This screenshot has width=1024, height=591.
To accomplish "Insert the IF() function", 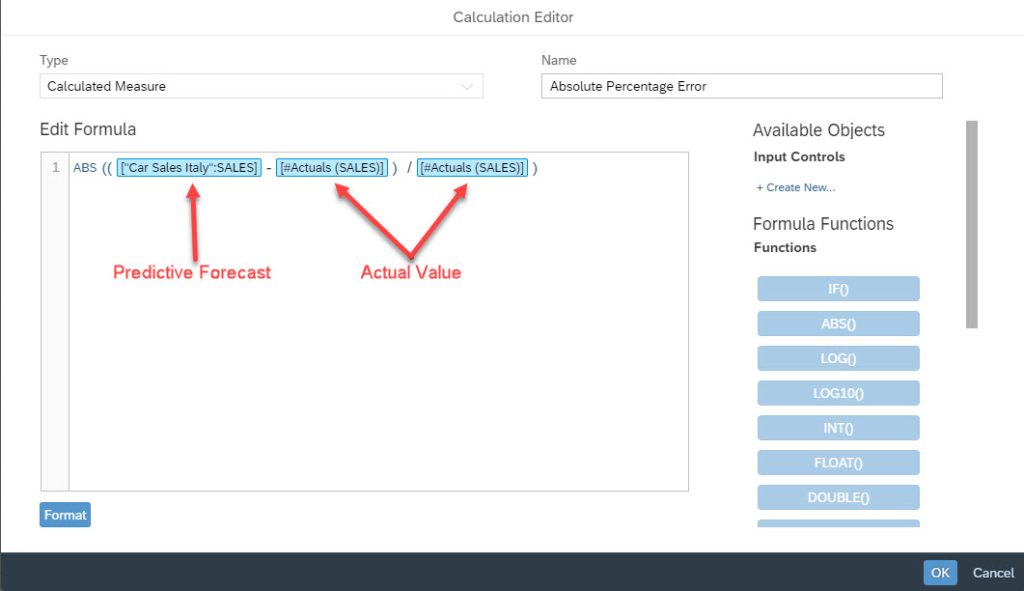I will 839,289.
